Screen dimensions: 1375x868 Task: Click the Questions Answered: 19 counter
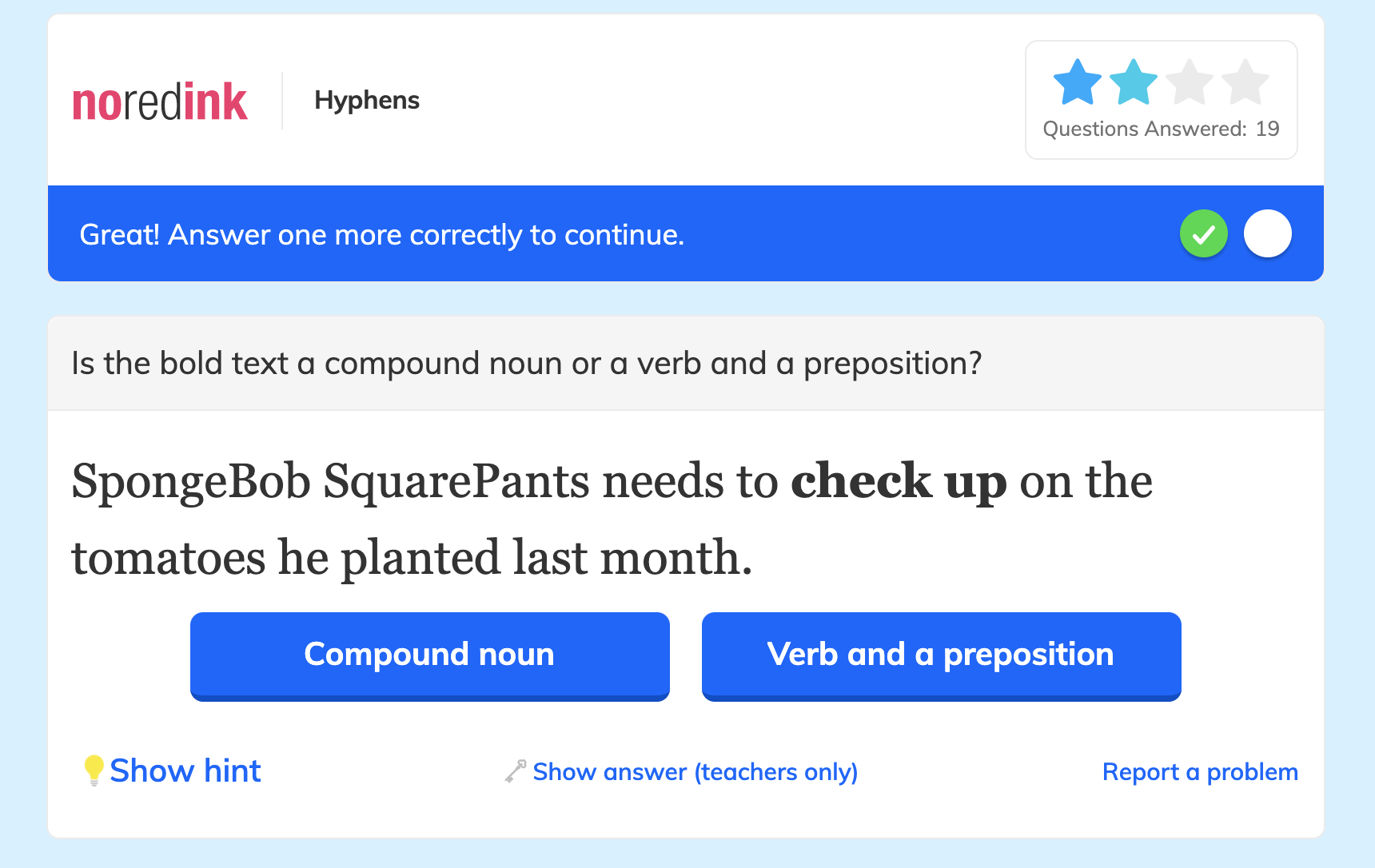1161,129
